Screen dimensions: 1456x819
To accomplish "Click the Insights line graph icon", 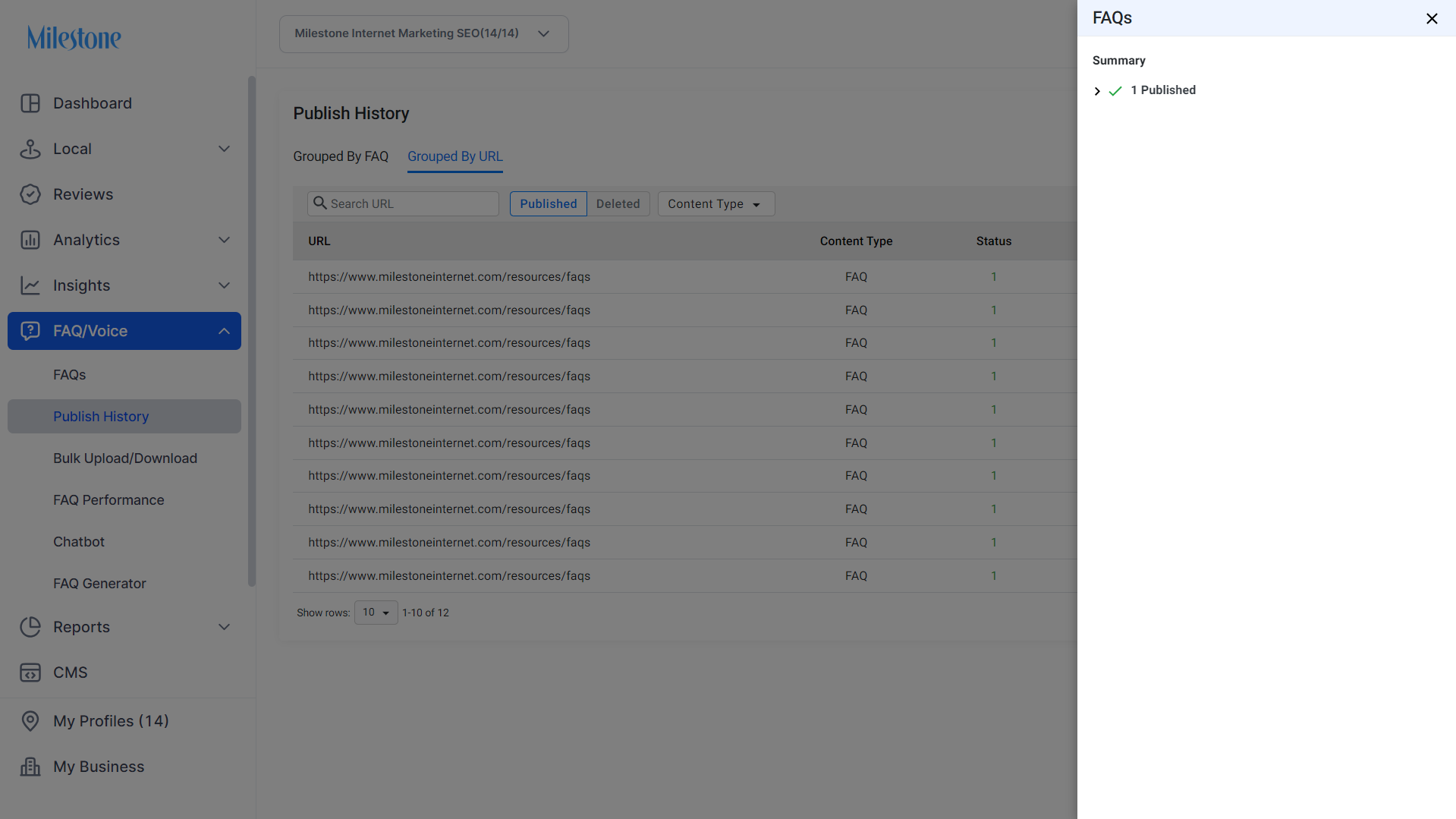I will coord(30,285).
